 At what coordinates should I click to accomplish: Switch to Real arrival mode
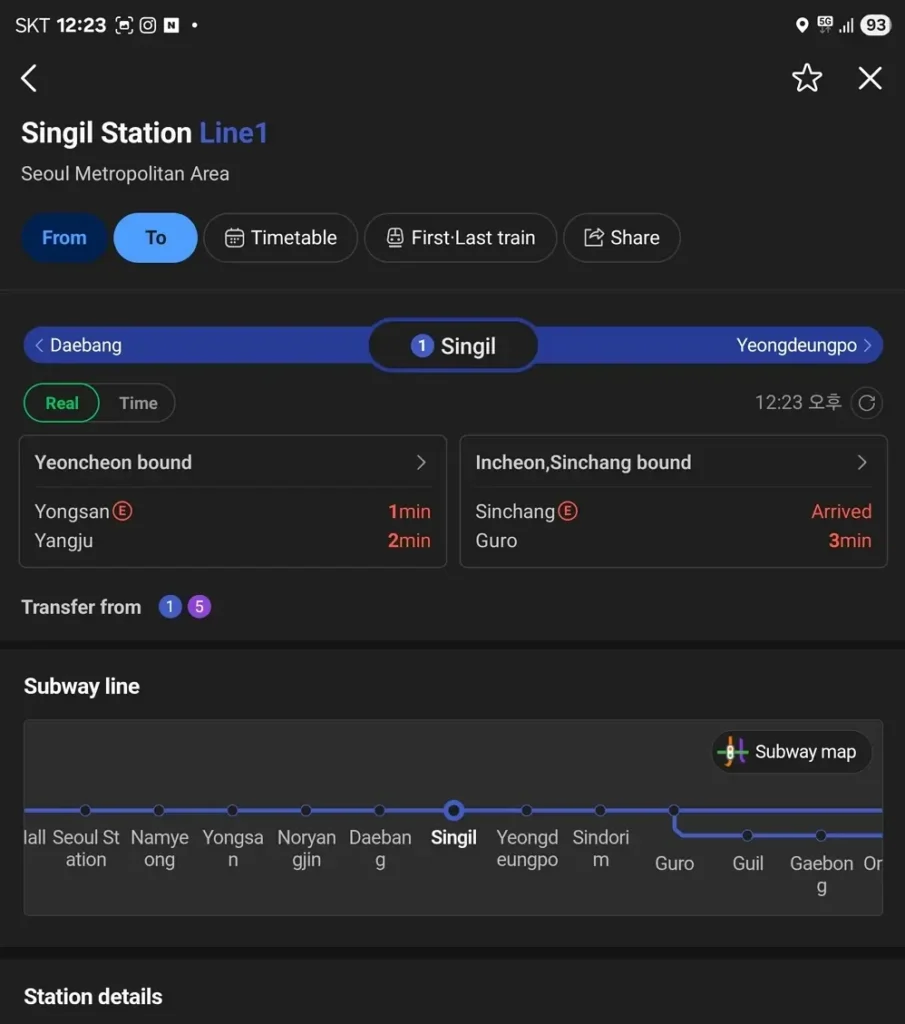62,403
